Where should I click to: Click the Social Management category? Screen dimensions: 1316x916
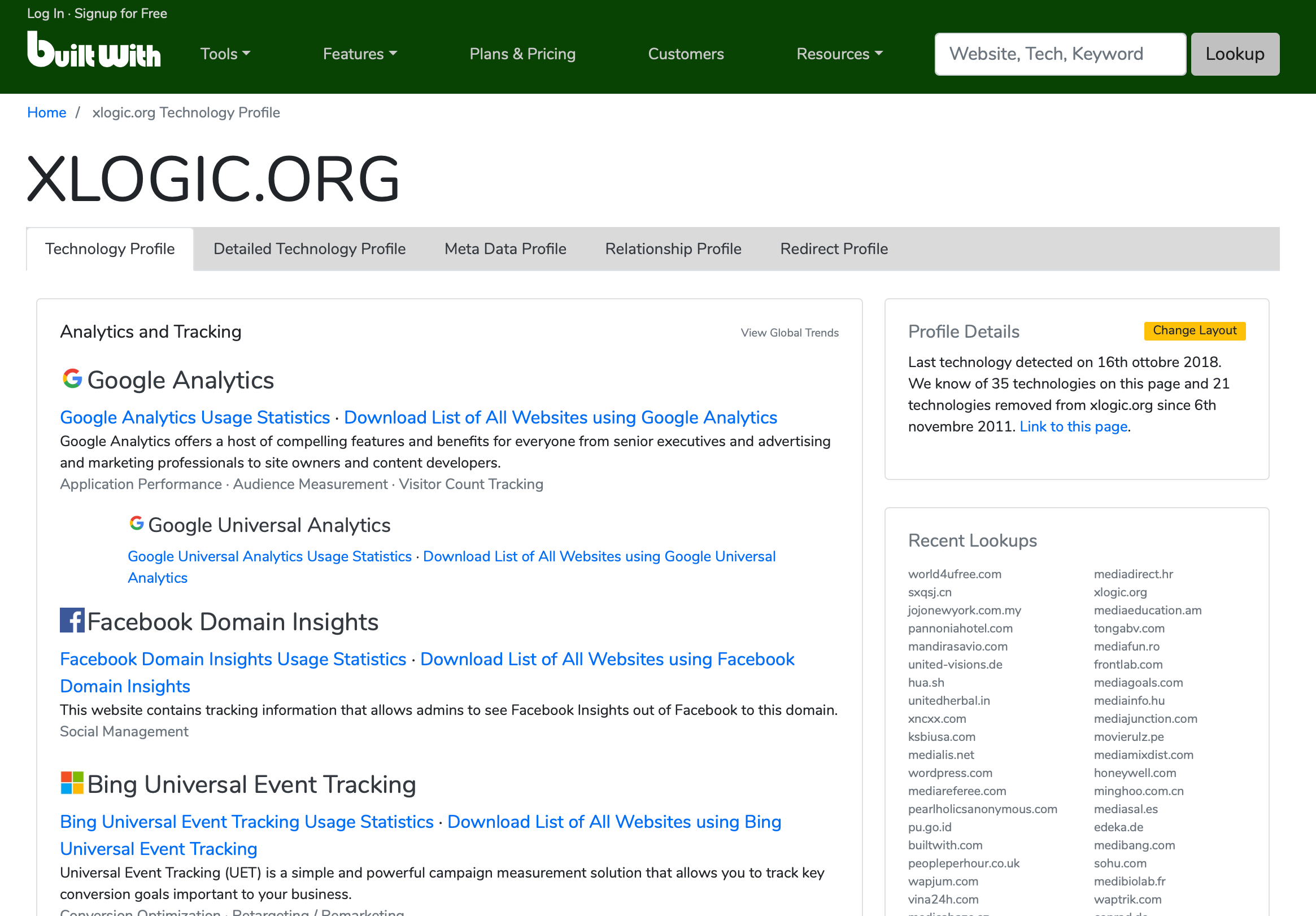pos(124,731)
